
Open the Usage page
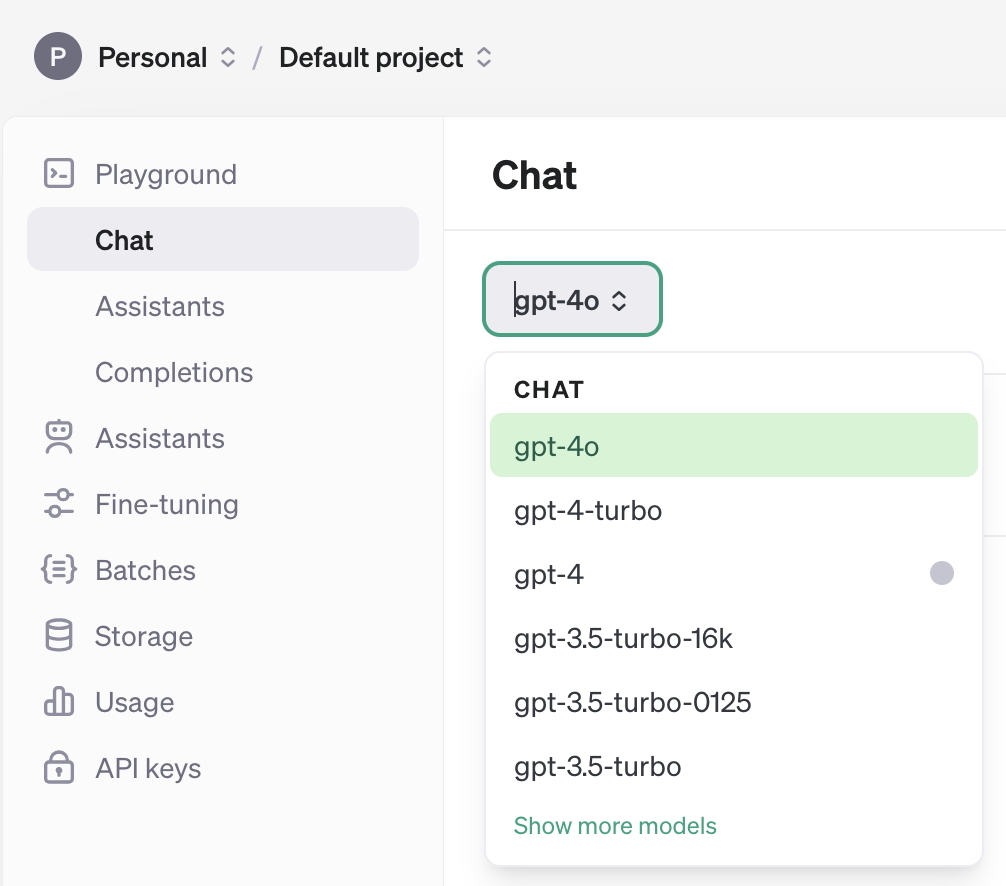(223, 702)
